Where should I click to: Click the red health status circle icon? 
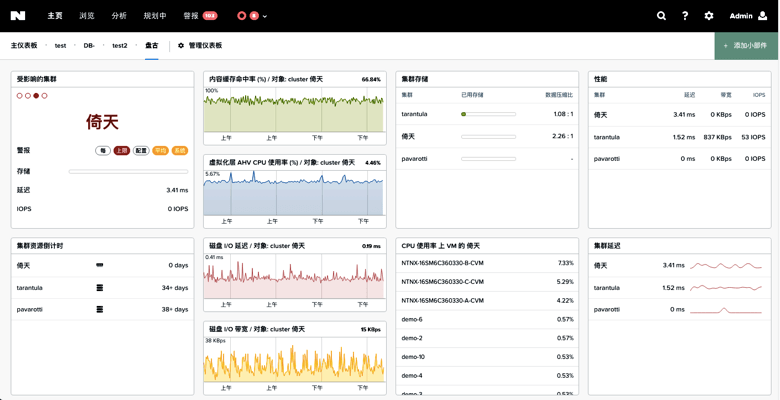[x=242, y=16]
